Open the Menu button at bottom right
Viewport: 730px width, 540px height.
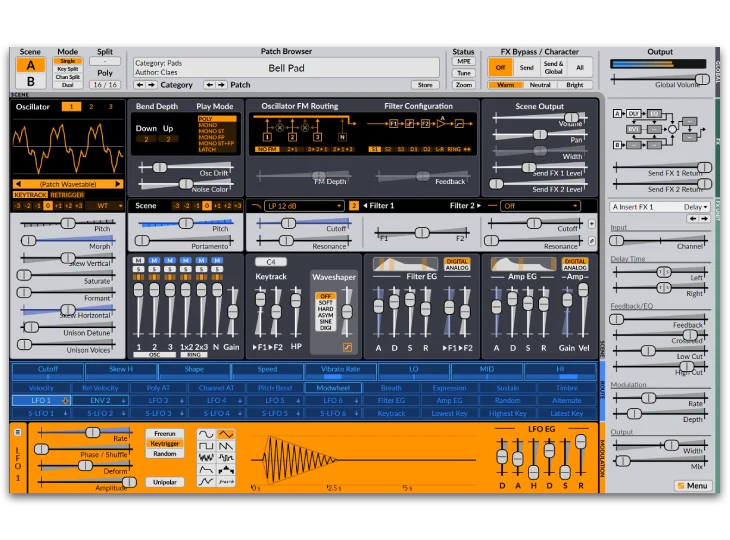click(x=692, y=486)
